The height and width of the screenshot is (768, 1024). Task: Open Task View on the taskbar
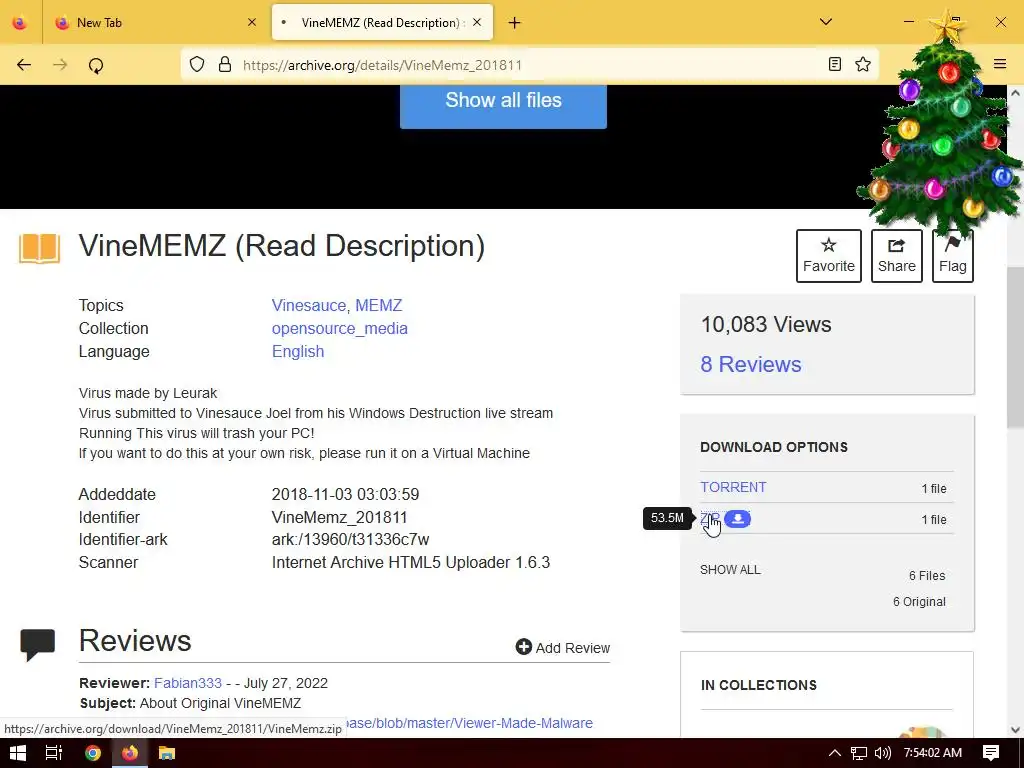pyautogui.click(x=54, y=753)
